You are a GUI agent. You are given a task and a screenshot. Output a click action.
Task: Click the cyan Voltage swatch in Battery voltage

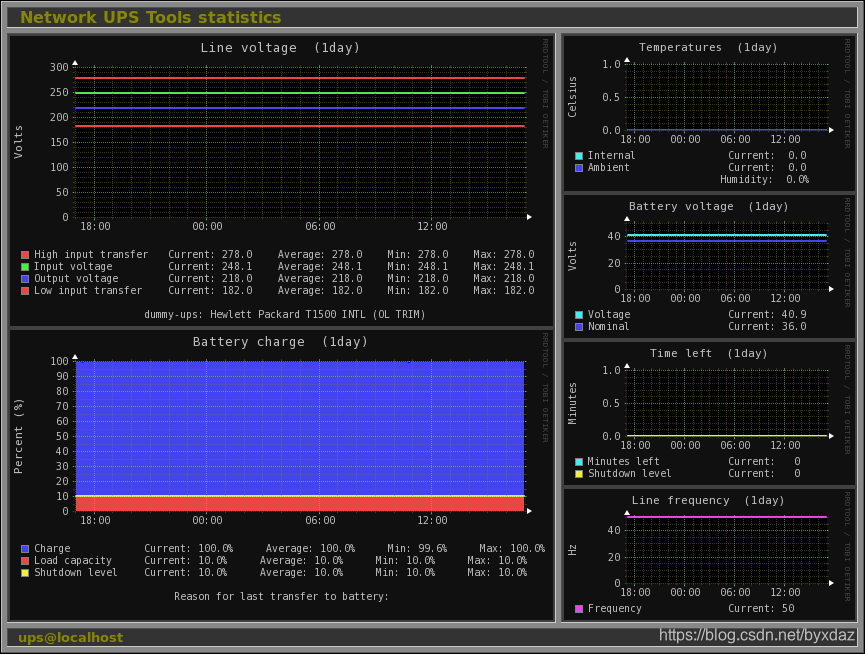tap(579, 315)
